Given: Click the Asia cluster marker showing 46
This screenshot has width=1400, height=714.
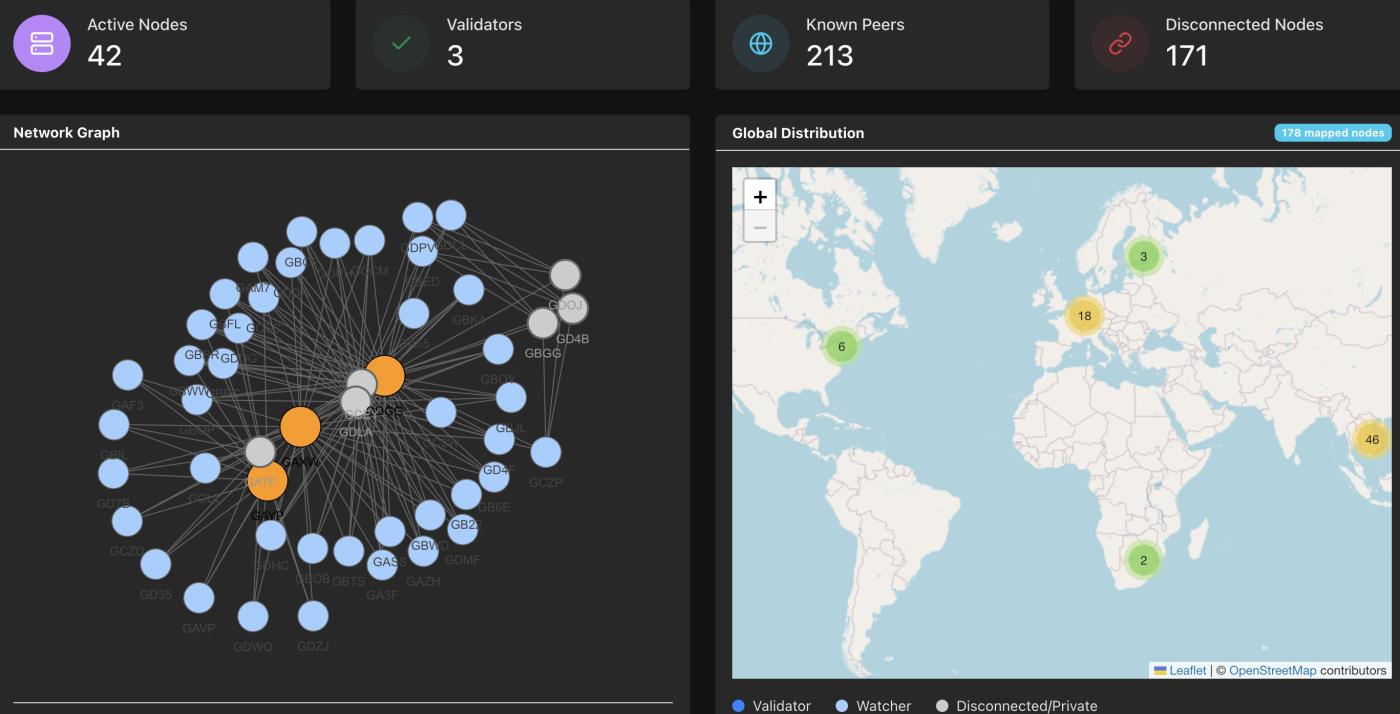Looking at the screenshot, I should click(x=1373, y=438).
